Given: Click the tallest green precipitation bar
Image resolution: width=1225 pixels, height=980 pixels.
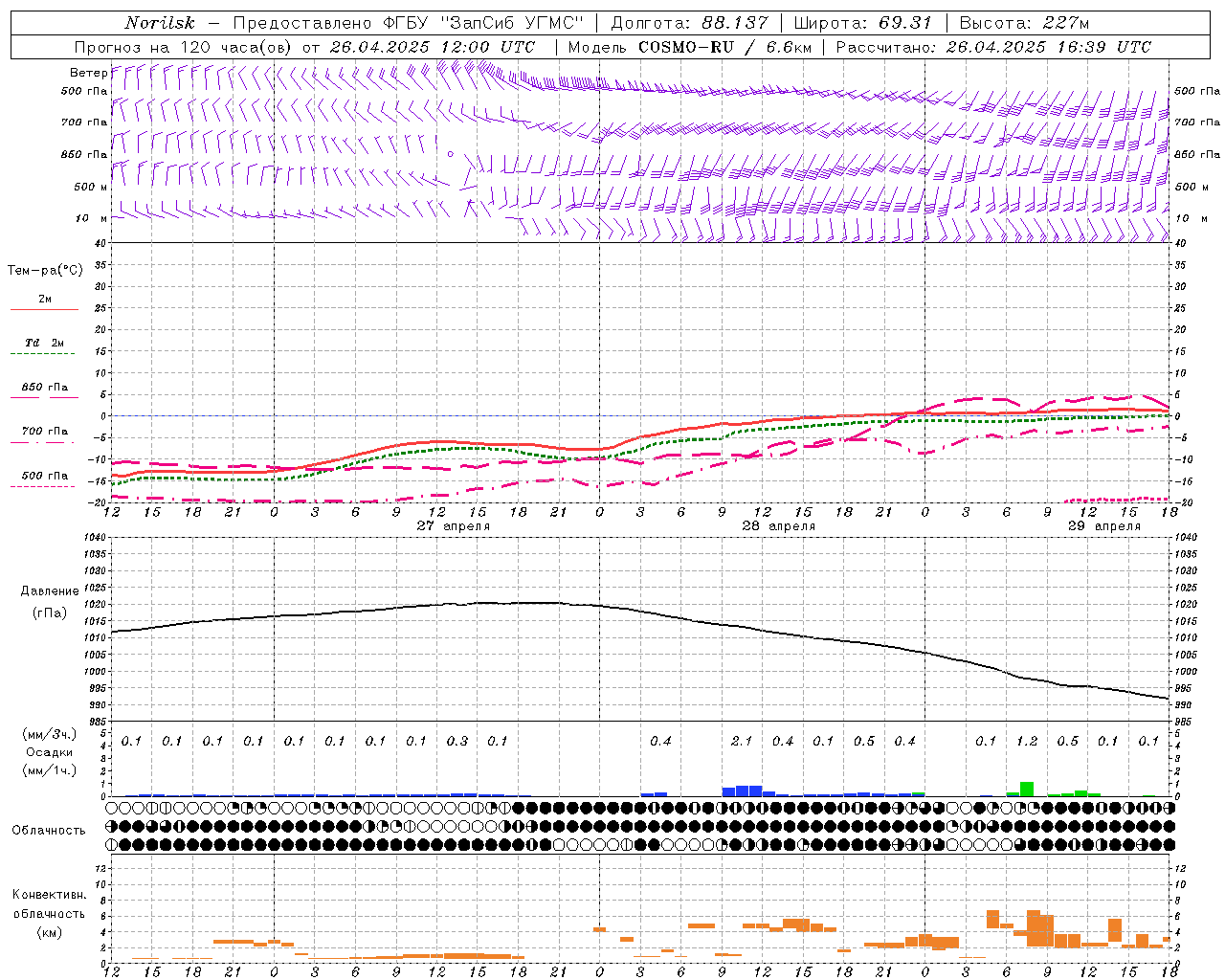Looking at the screenshot, I should coord(1027,790).
